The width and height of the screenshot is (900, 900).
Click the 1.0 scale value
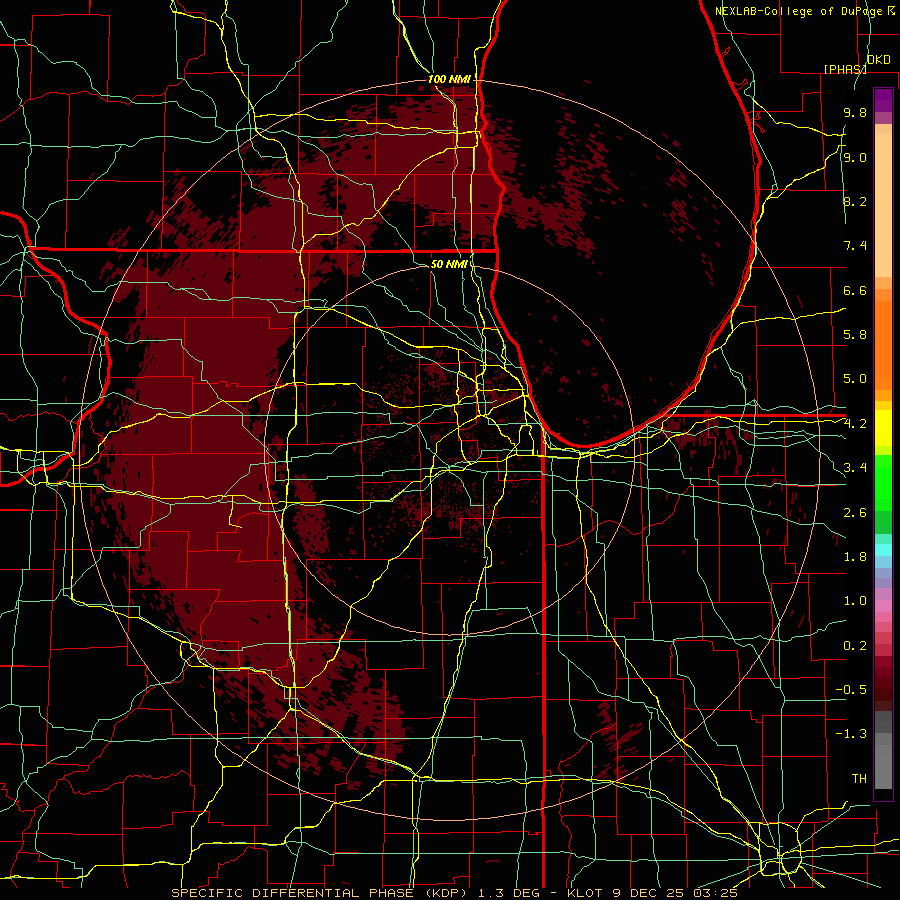tap(855, 601)
